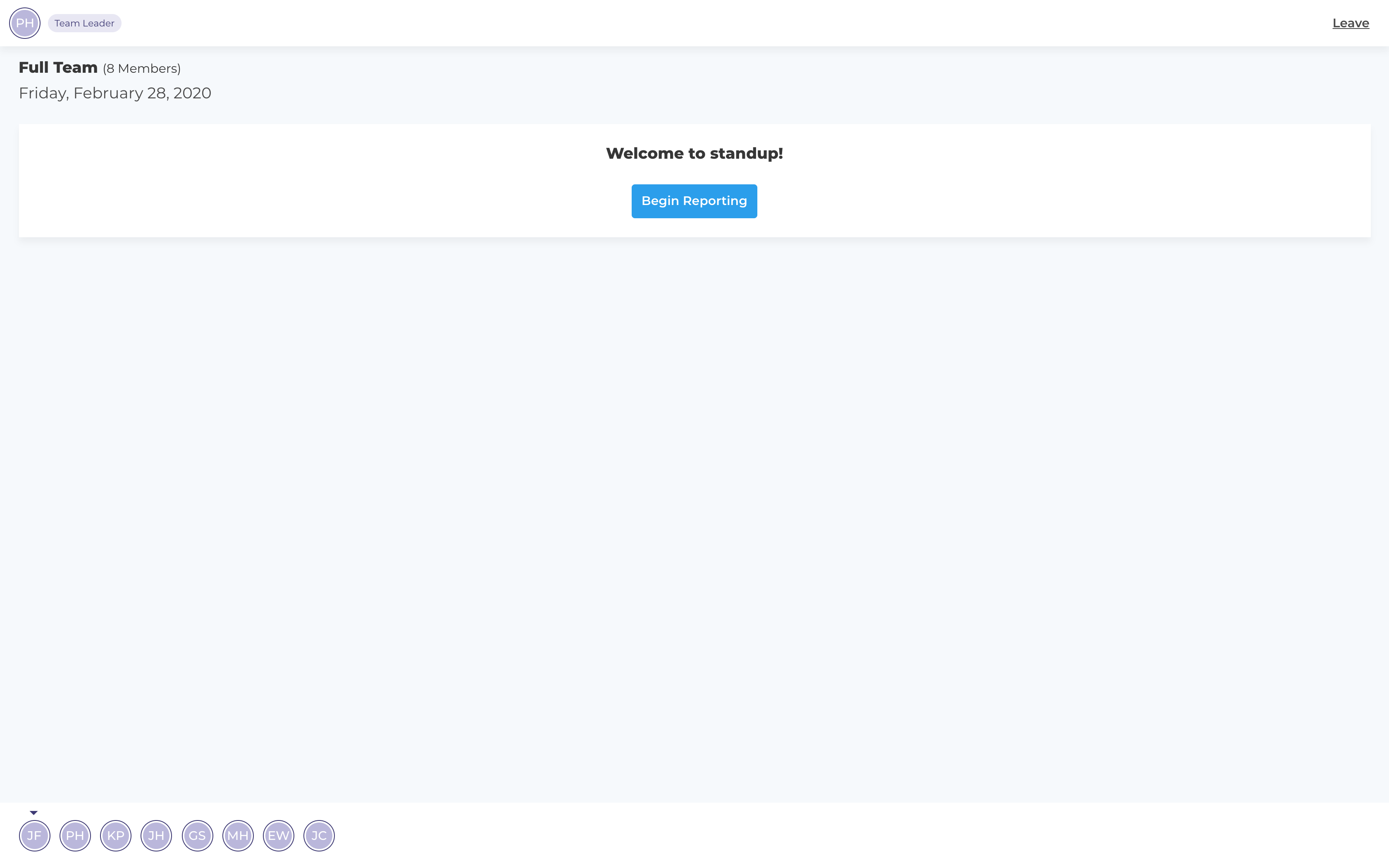
Task: Pick the JC member avatar
Action: point(319,835)
